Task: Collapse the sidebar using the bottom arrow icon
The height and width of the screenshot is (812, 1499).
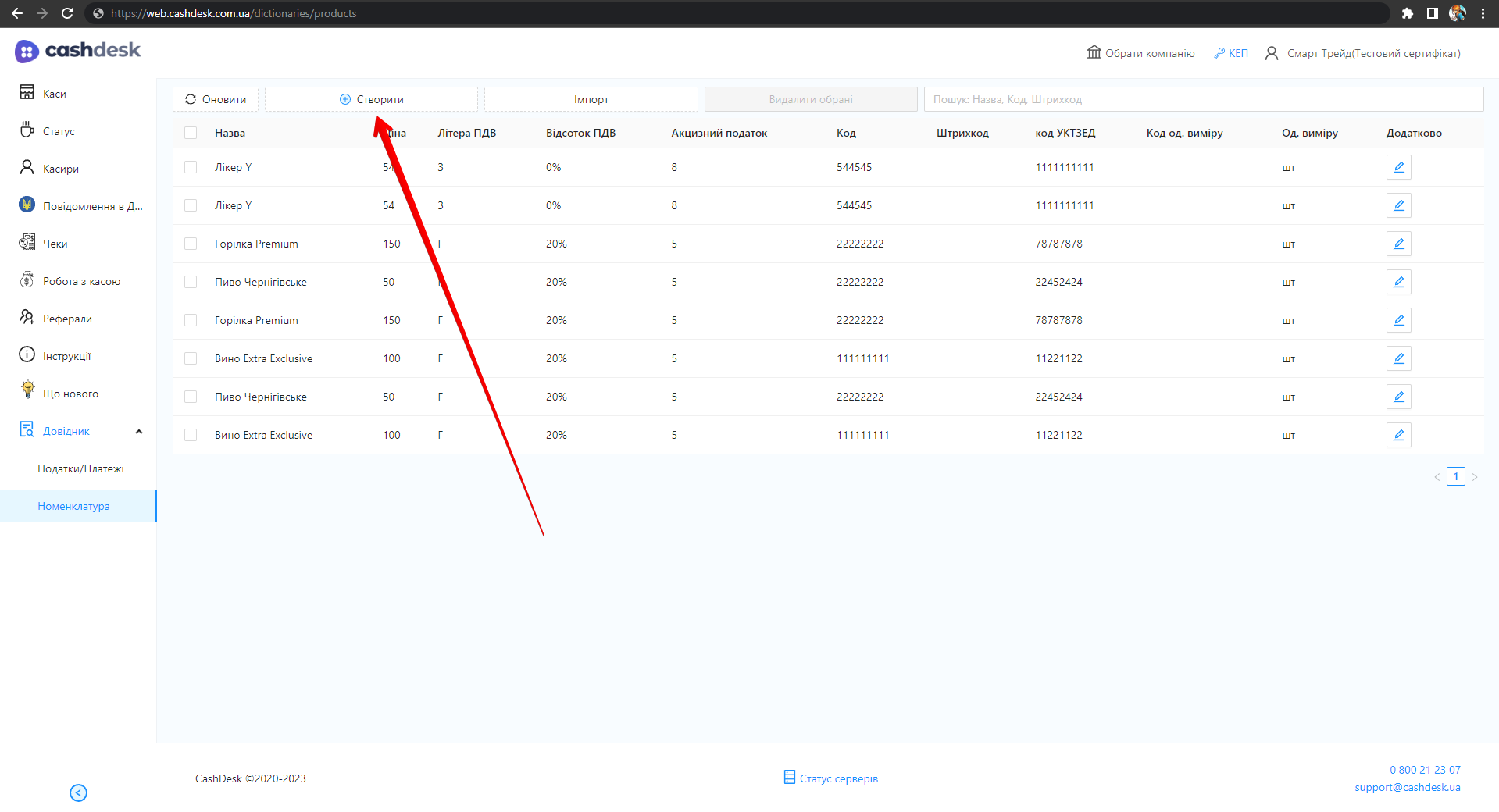Action: point(78,792)
